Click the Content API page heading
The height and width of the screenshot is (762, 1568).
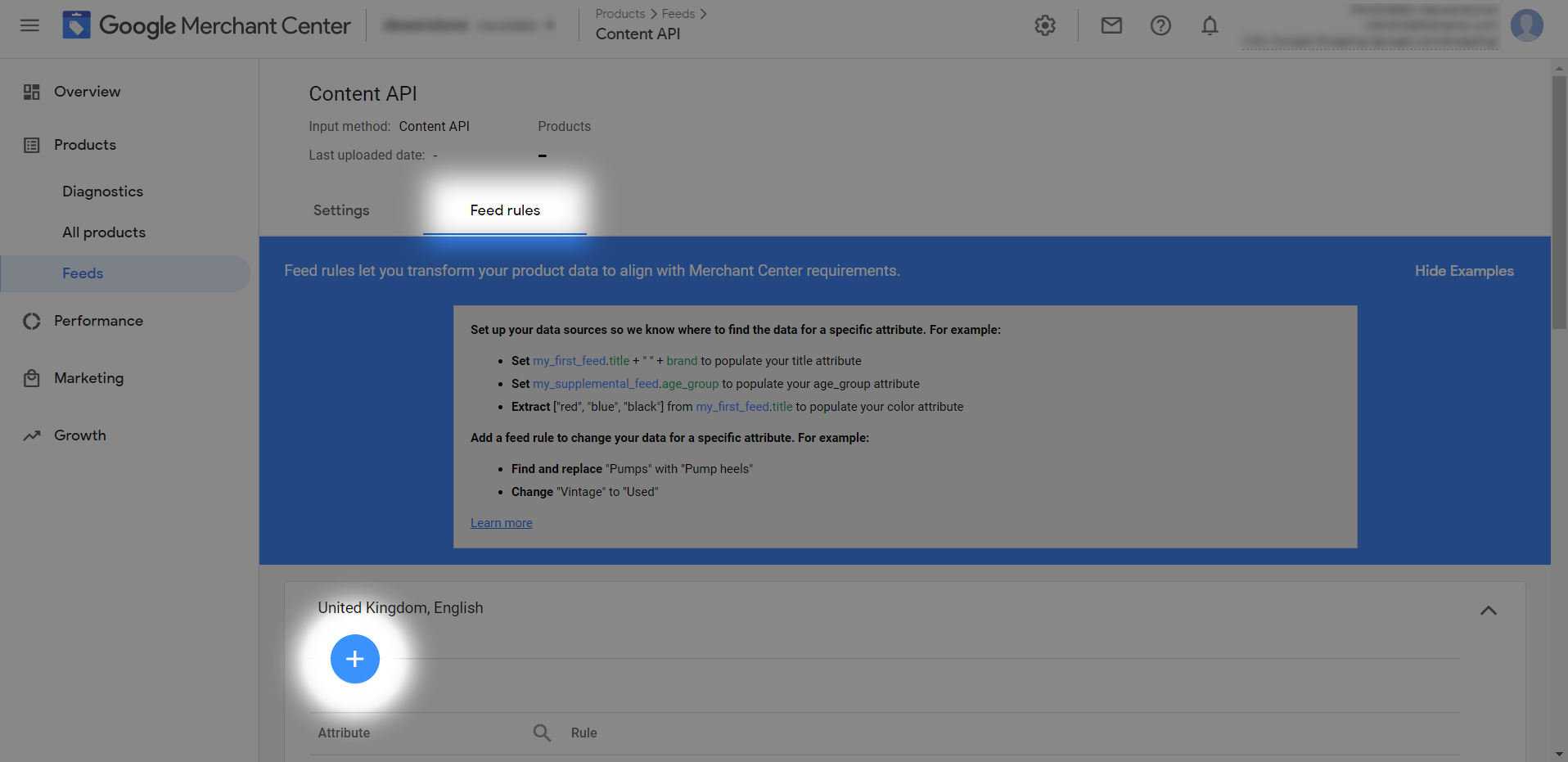pos(363,94)
